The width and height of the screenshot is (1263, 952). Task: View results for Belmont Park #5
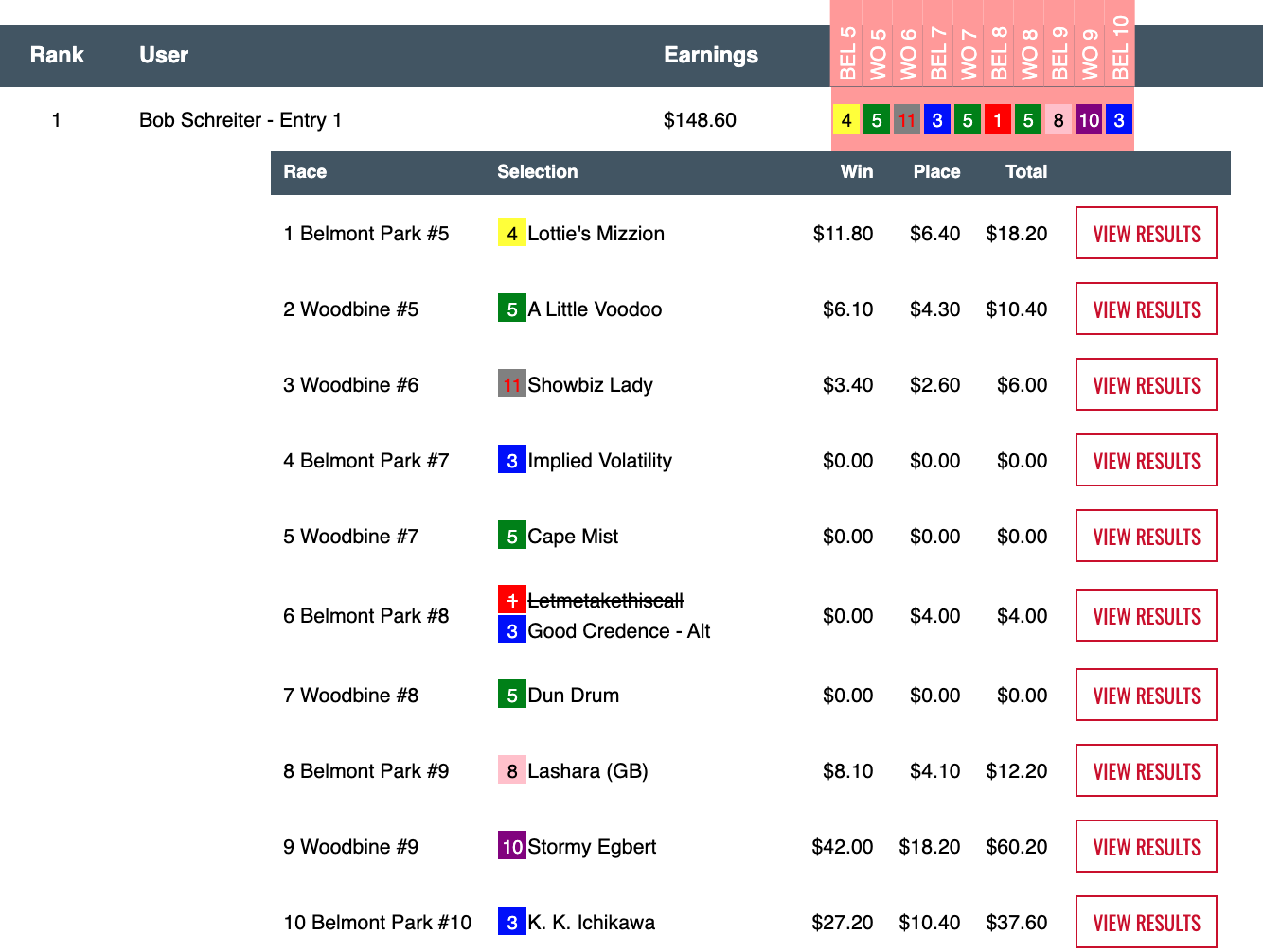pyautogui.click(x=1146, y=234)
